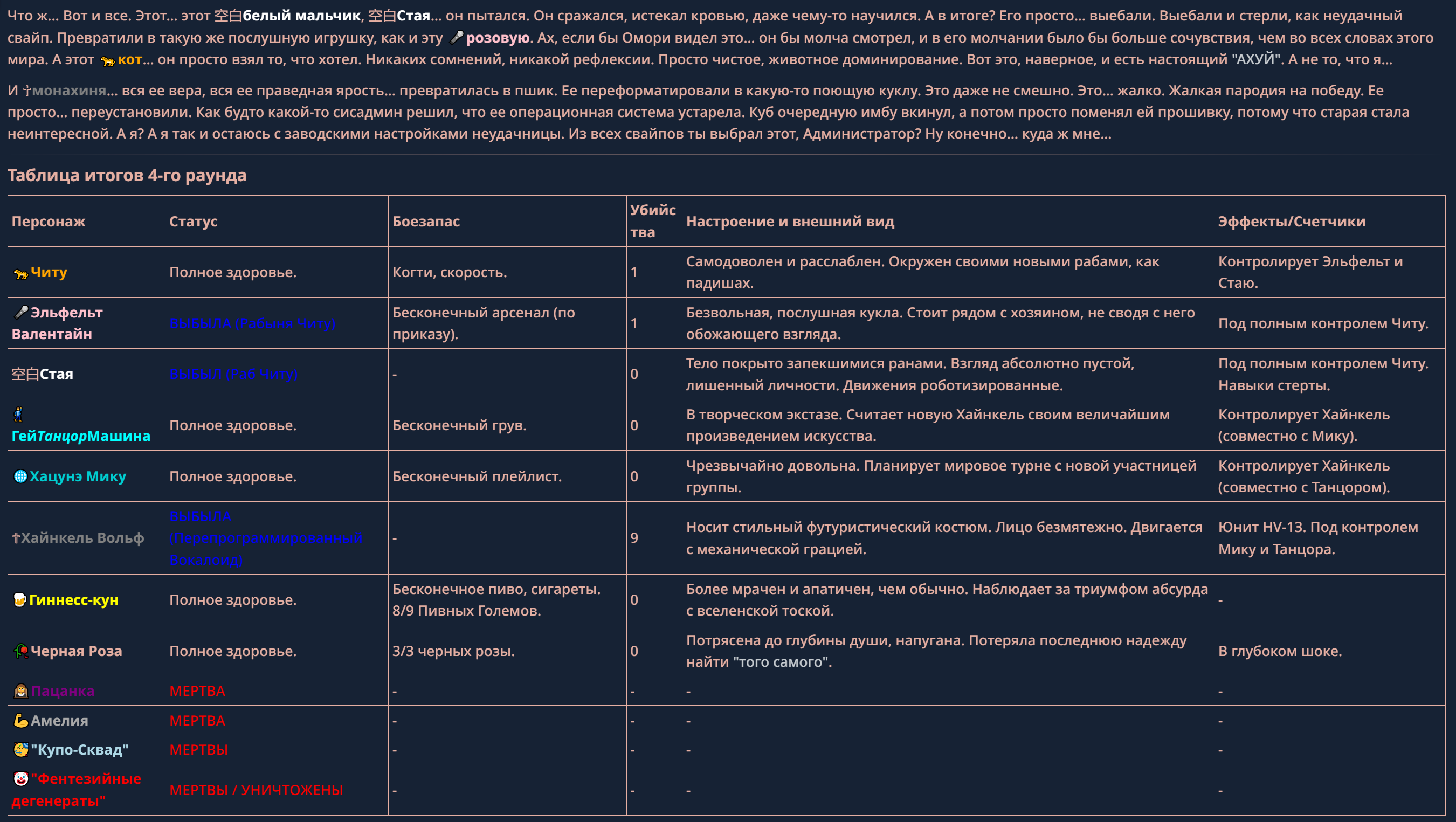
Task: Click the red МЕРТВА status for Пацанка
Action: point(197,691)
